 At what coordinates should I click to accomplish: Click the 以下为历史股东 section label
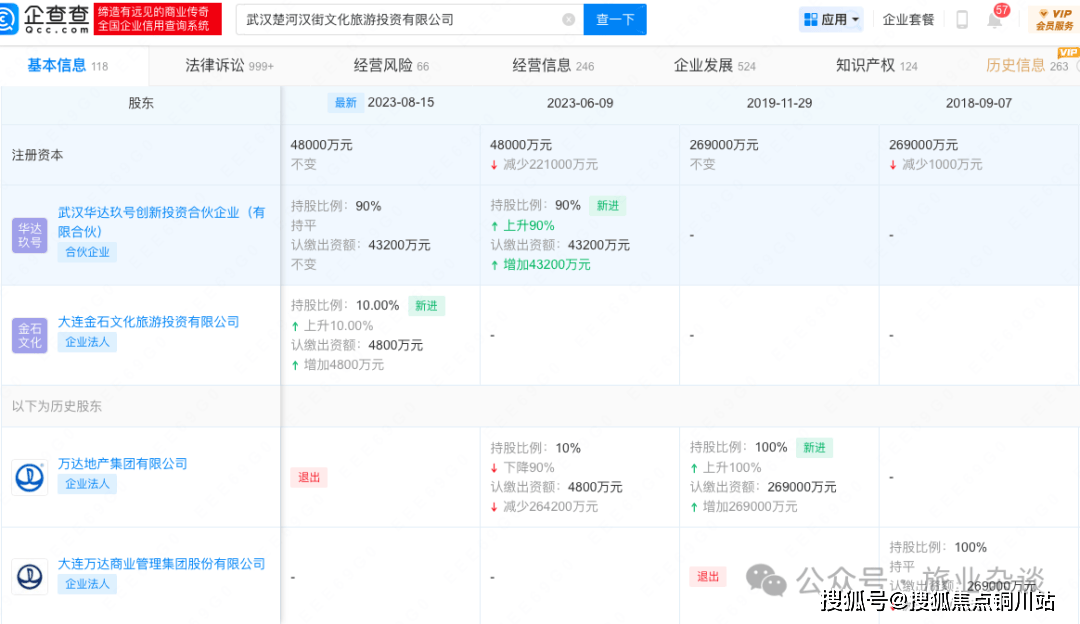click(x=56, y=406)
